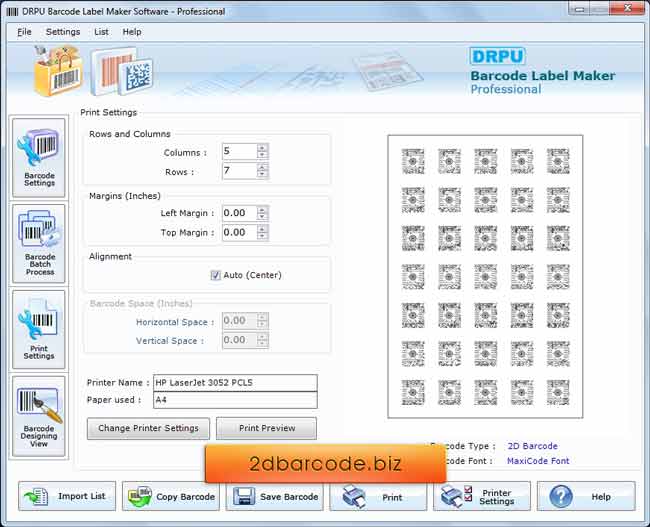Click the shopping bag barcode header icon
650x527 pixels.
click(58, 70)
